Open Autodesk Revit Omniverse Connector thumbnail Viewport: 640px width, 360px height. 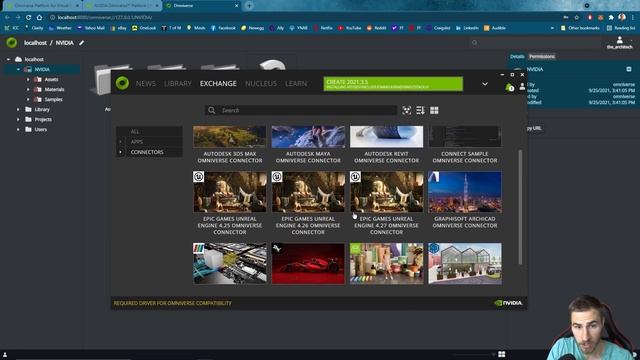coord(386,136)
